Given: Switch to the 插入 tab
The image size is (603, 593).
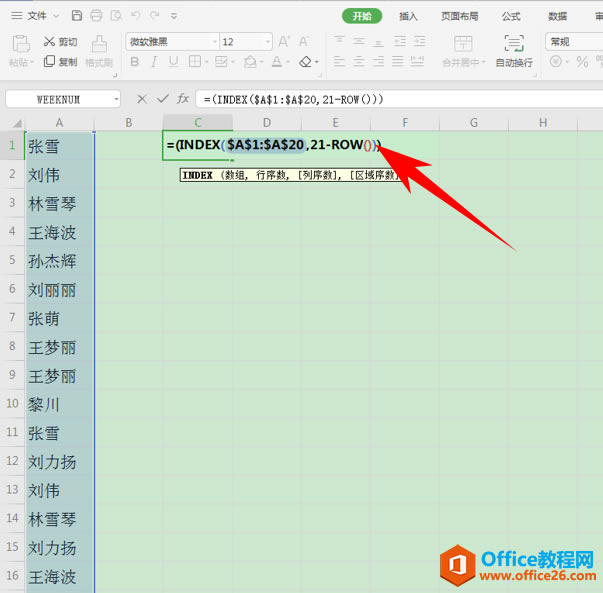Looking at the screenshot, I should coord(408,16).
